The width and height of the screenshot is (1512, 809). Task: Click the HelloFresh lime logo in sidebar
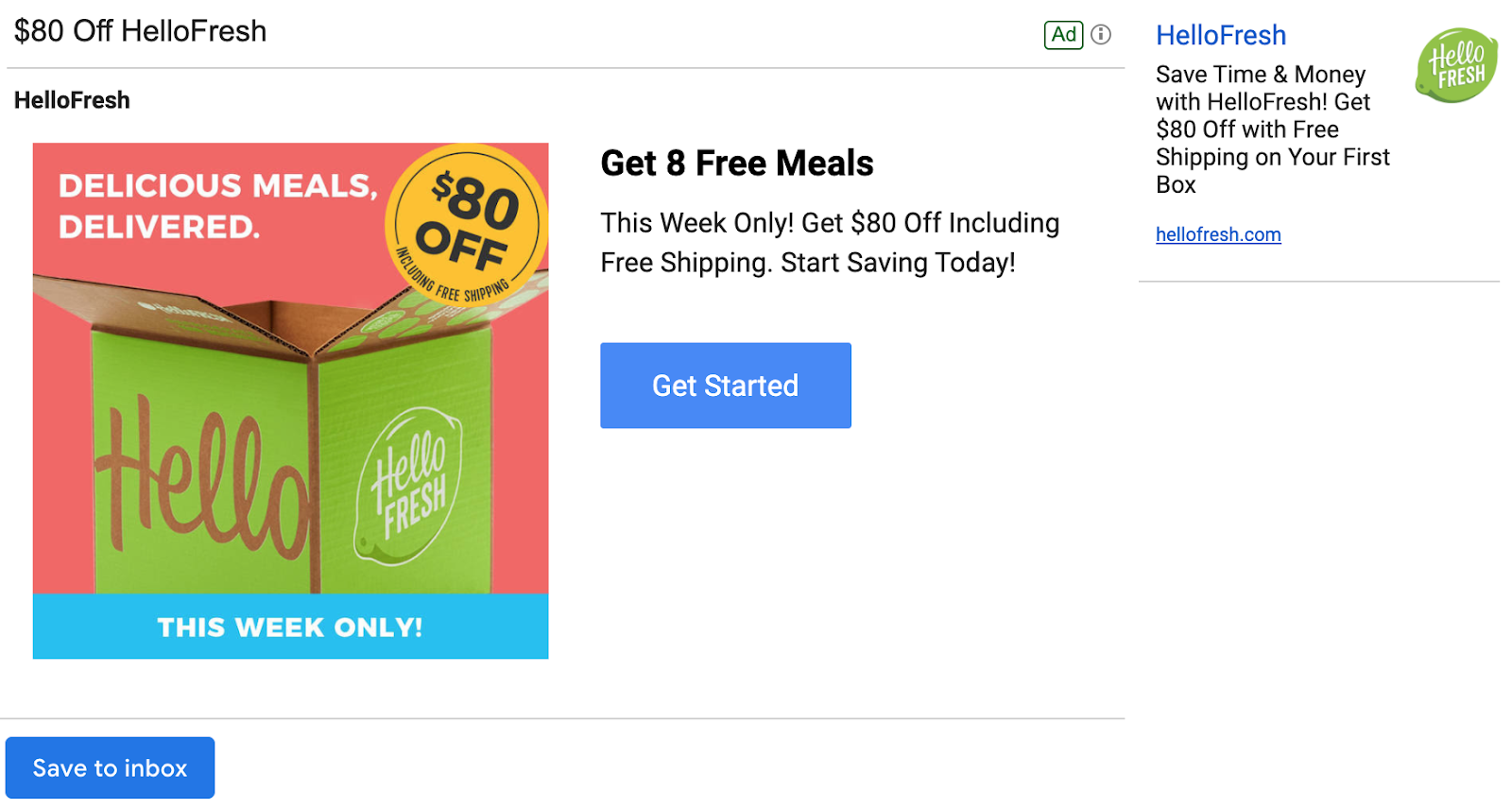1456,65
